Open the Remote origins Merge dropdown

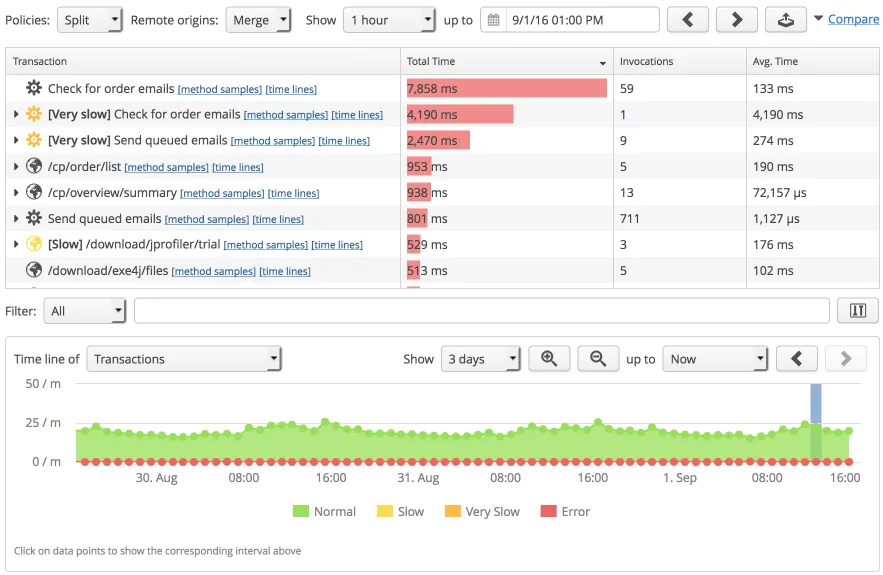point(258,20)
